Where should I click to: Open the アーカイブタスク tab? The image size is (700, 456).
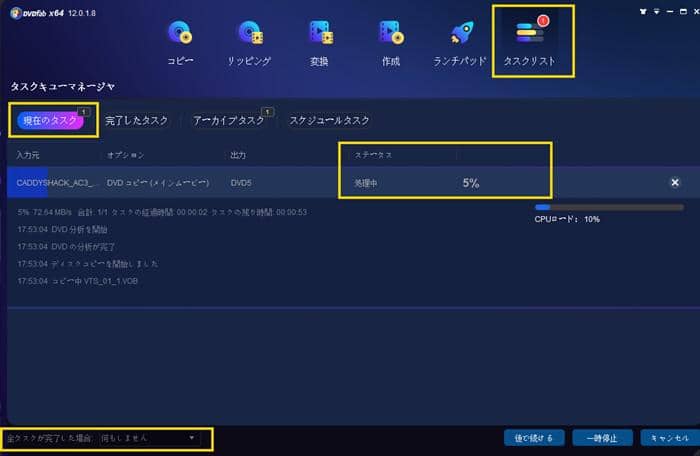pyautogui.click(x=229, y=120)
